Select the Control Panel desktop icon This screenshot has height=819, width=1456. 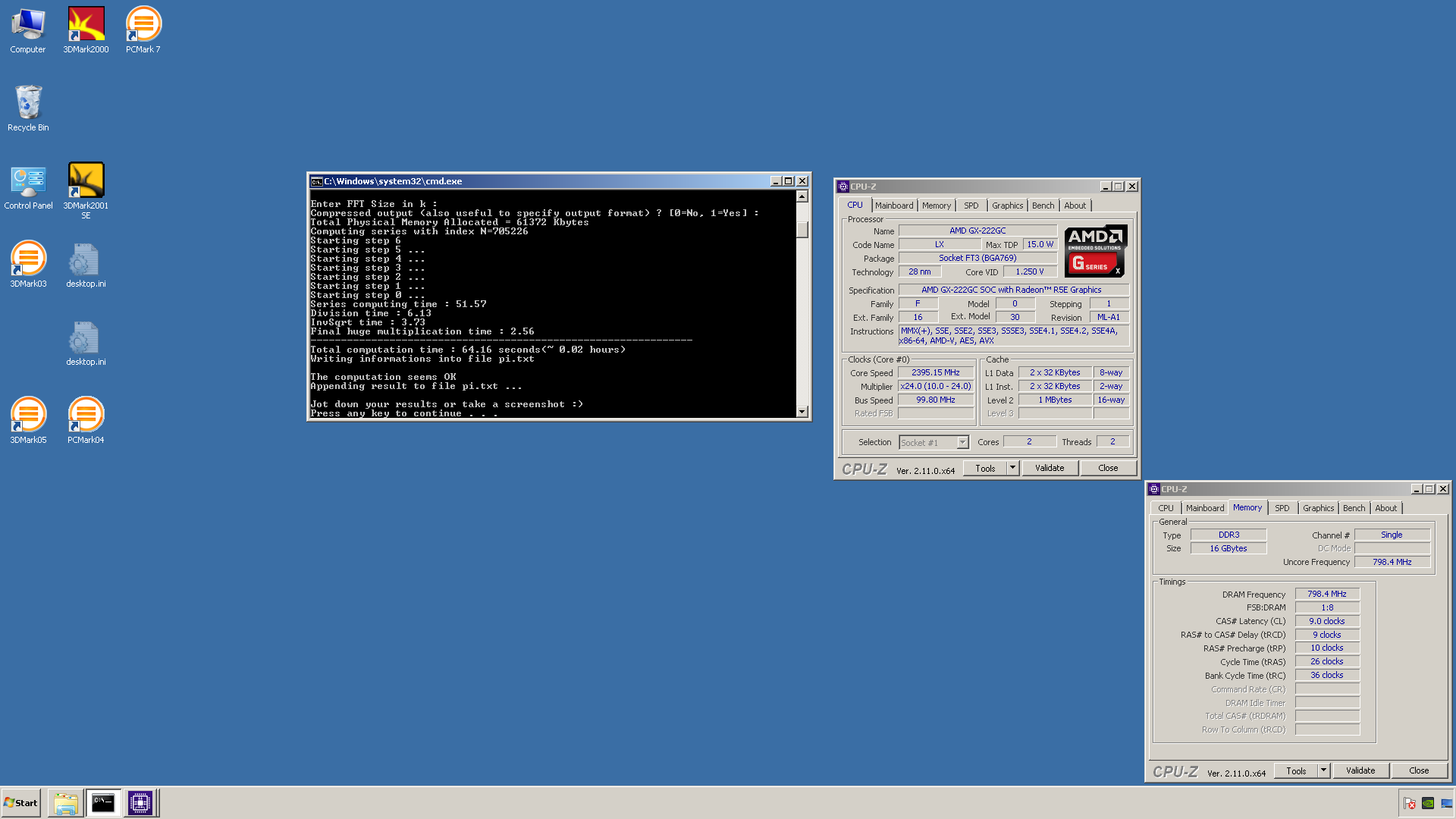(28, 187)
